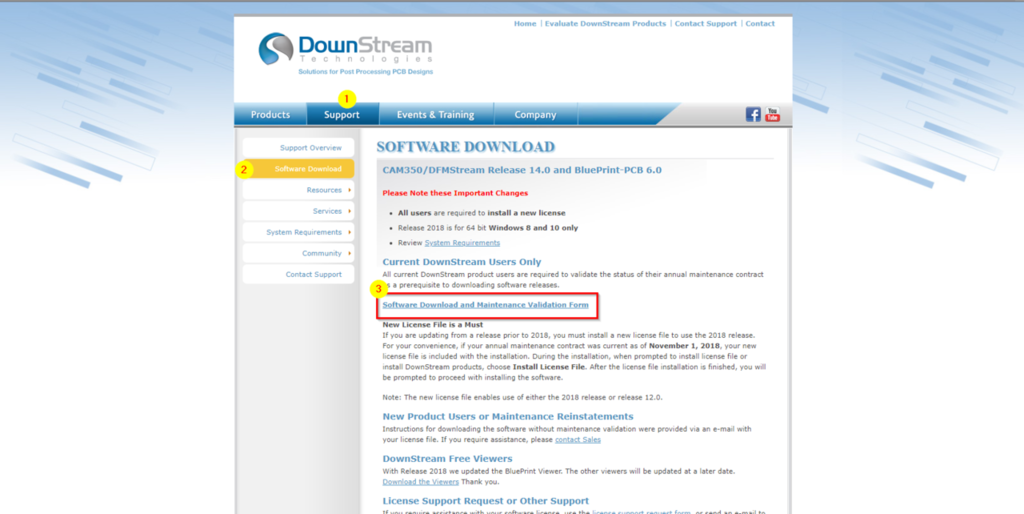Screen dimensions: 1024x514
Task: Select Support Overview in sidebar
Action: (298, 148)
